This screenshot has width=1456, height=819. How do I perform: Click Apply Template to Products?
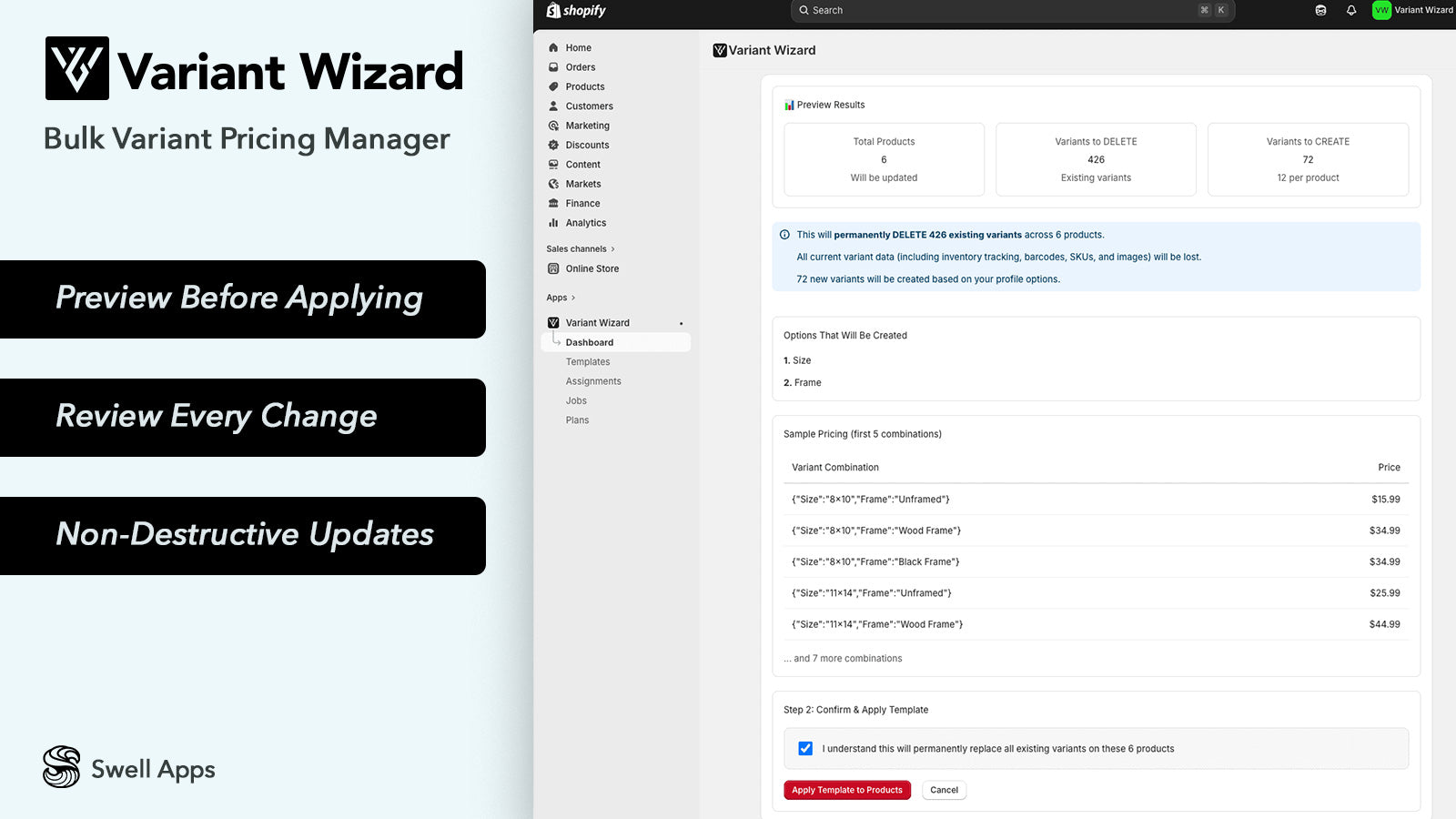[x=846, y=790]
